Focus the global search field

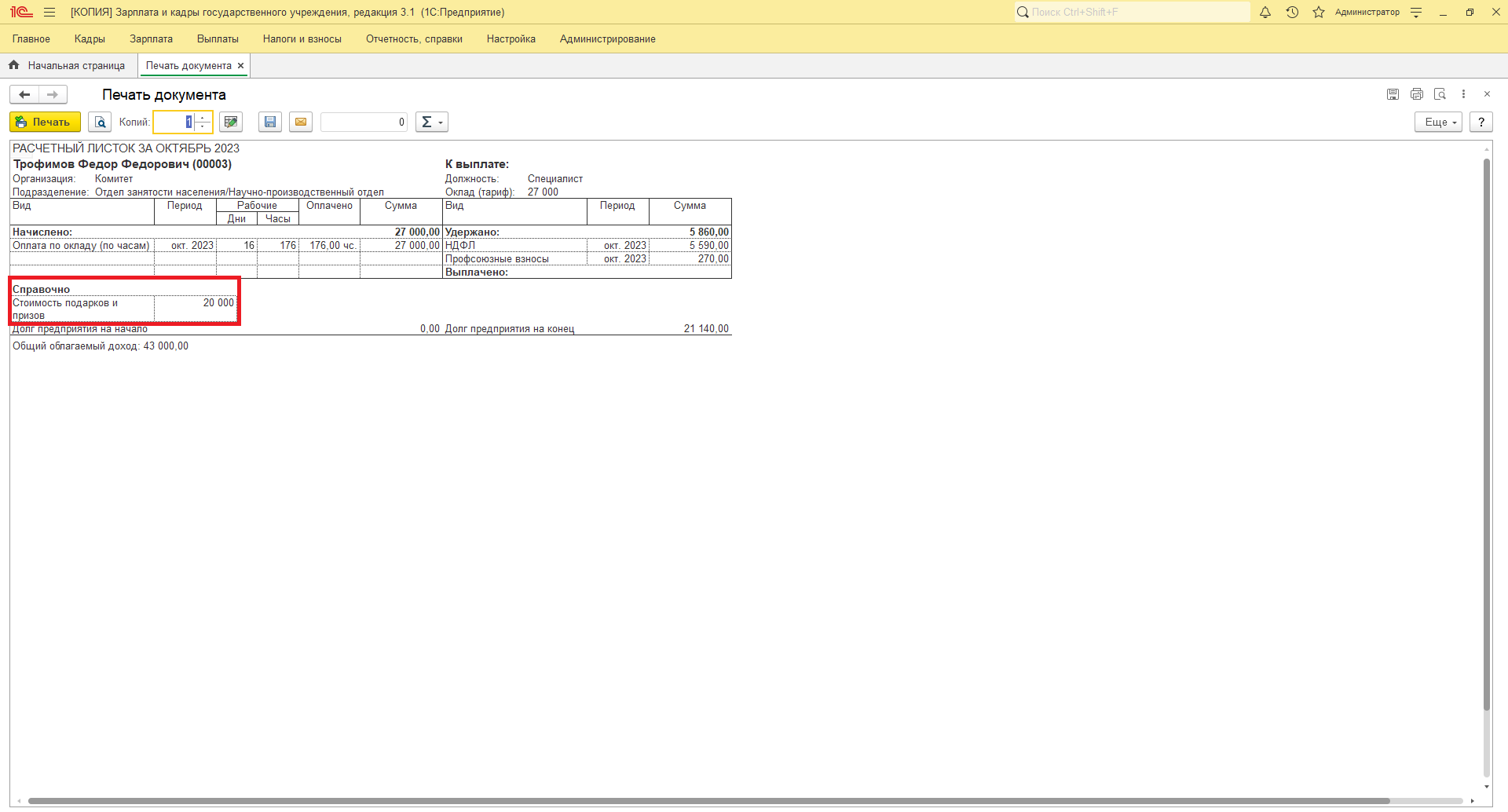(x=1132, y=12)
